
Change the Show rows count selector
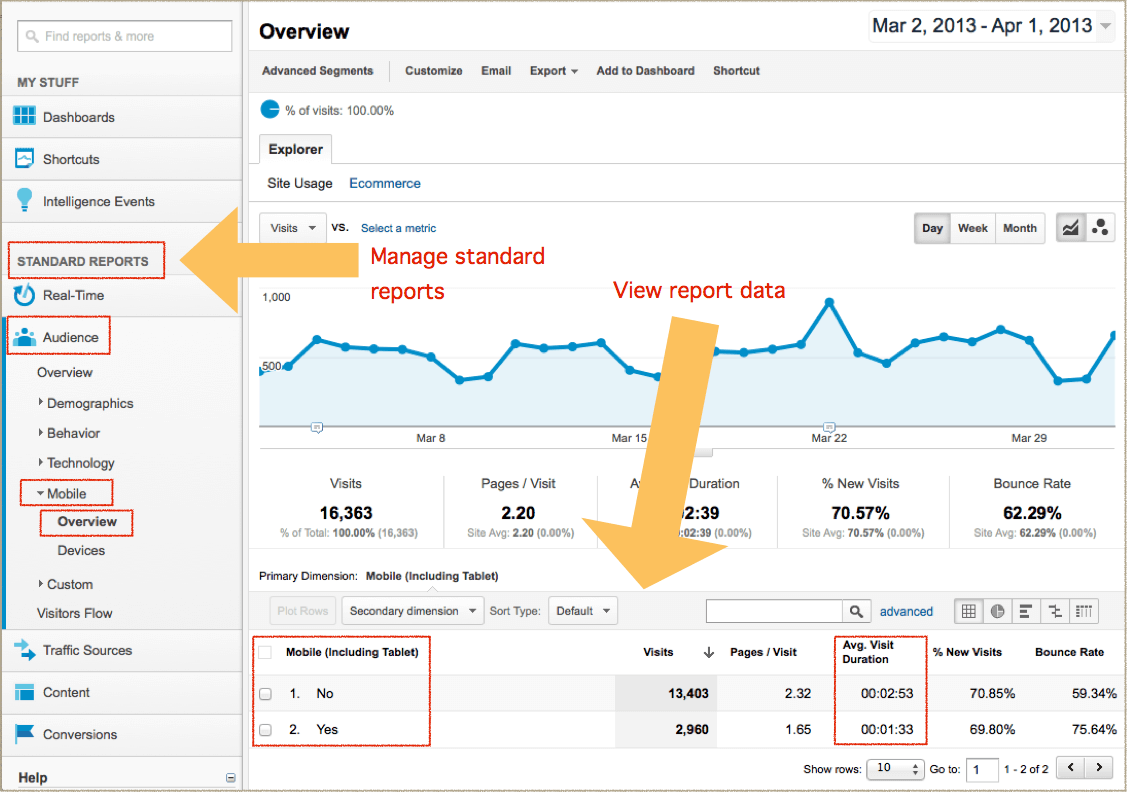[x=895, y=768]
